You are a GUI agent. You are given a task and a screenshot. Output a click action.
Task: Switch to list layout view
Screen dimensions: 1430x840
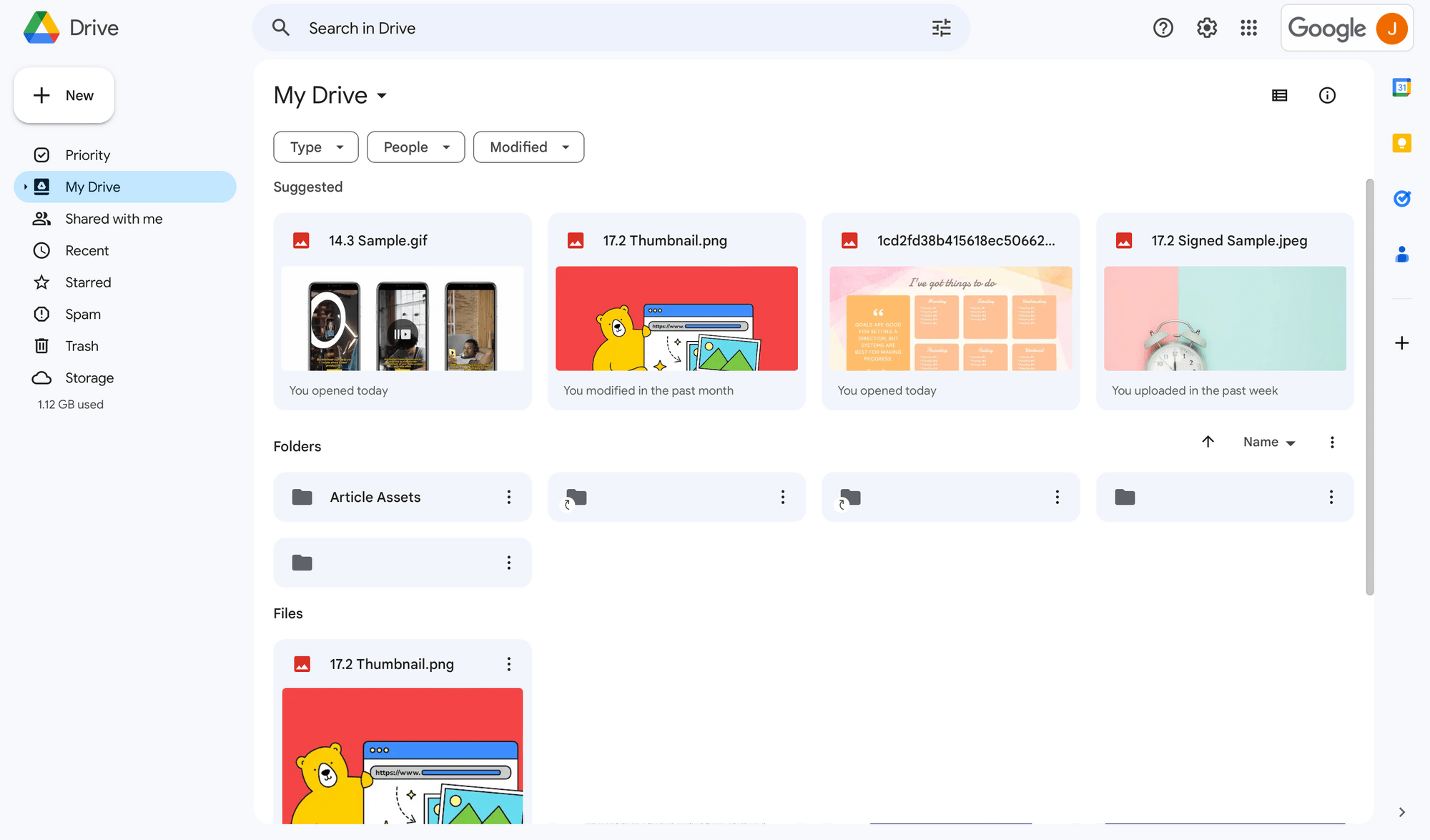(x=1279, y=95)
